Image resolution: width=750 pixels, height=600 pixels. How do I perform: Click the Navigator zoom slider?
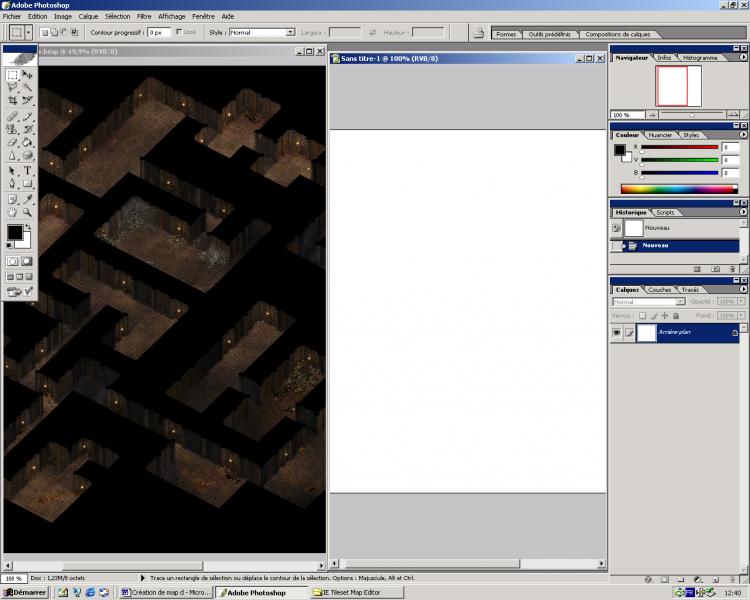[692, 114]
